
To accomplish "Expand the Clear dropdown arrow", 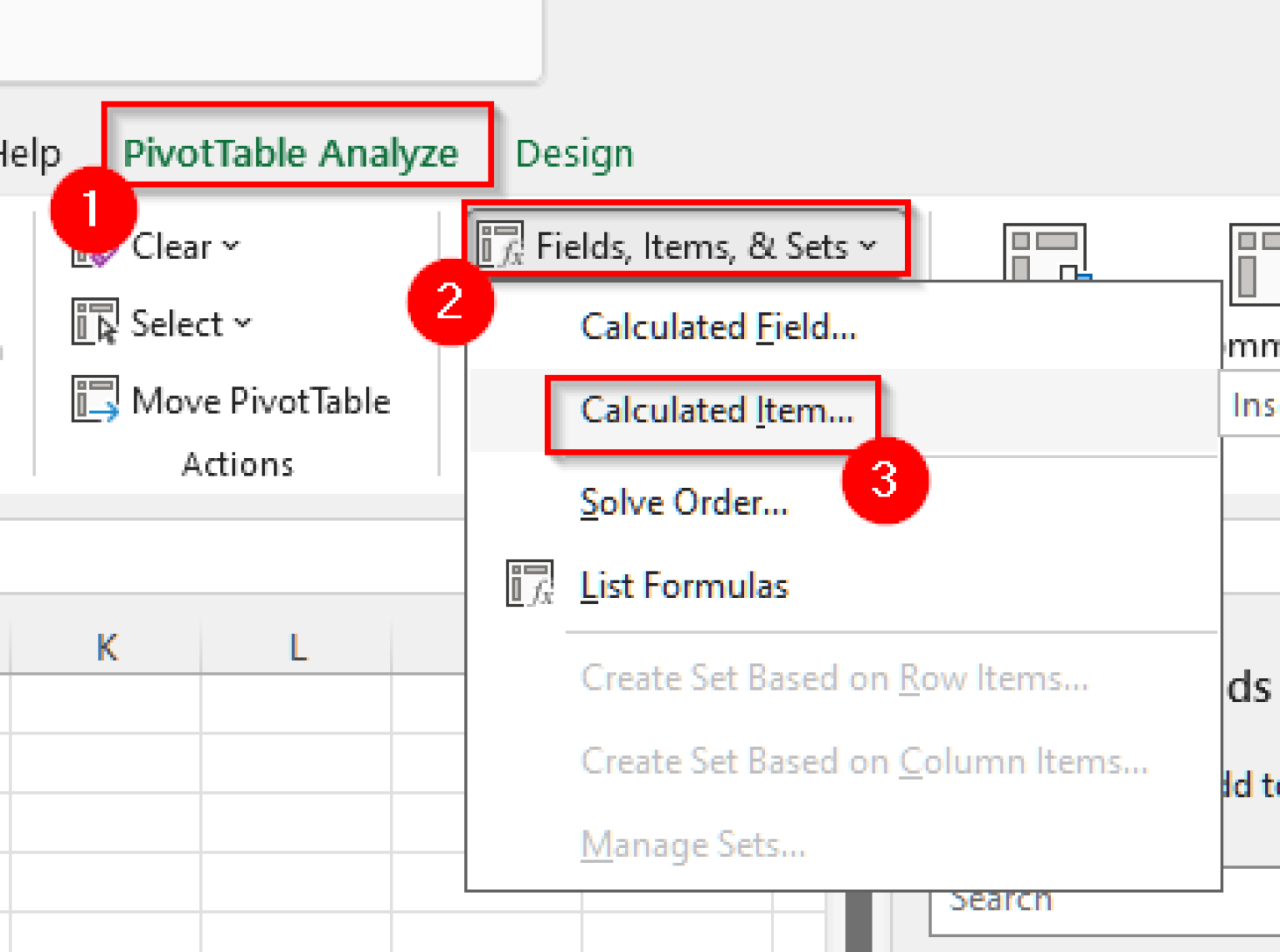I will pos(229,247).
